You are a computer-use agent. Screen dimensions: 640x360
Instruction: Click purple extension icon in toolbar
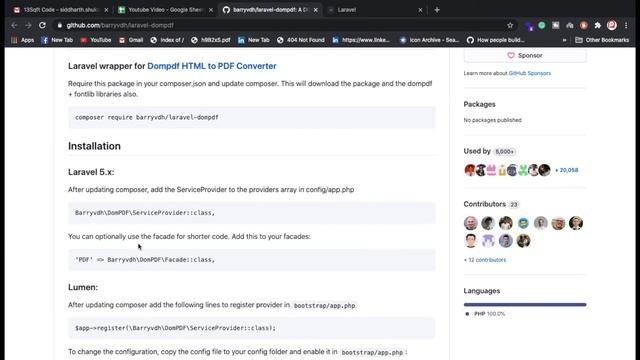[529, 26]
